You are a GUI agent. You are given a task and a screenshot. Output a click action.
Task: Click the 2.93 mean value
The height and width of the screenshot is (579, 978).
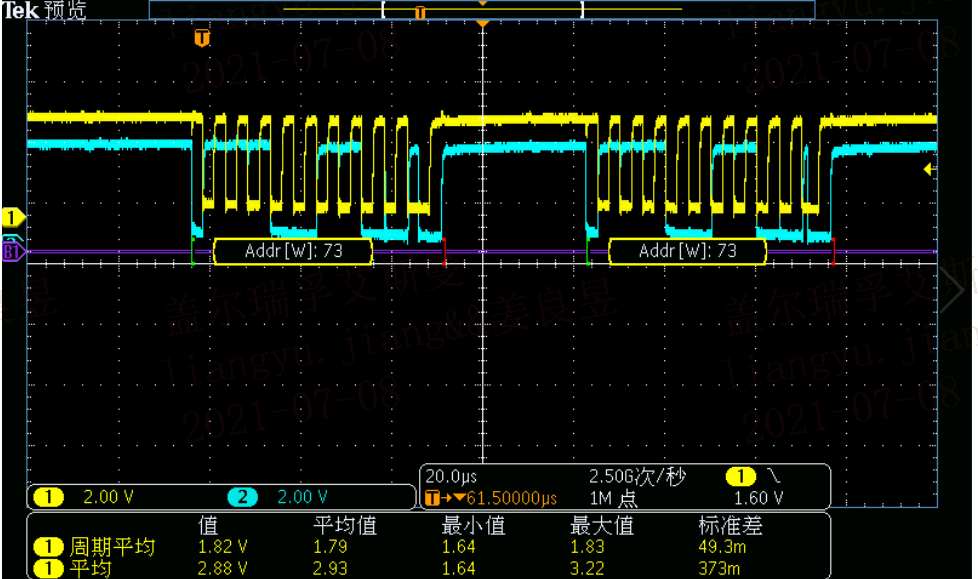(330, 568)
